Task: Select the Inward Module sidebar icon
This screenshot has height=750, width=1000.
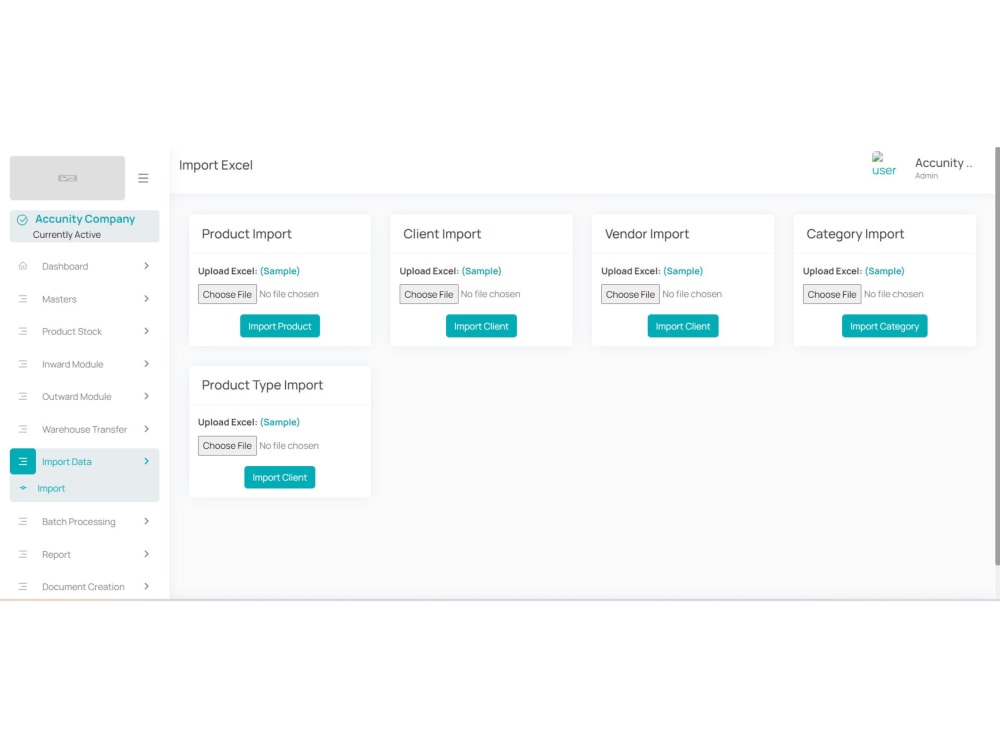Action: (x=22, y=364)
